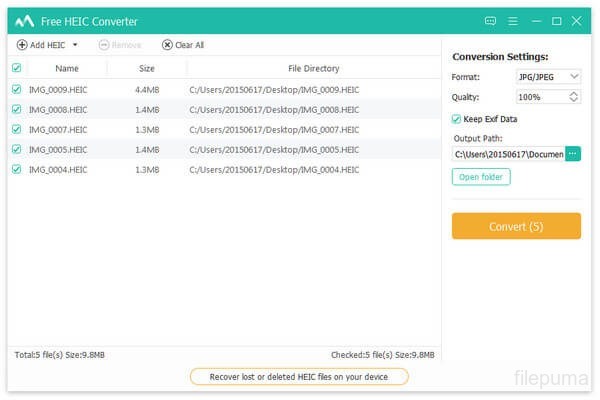The width and height of the screenshot is (600, 400).
Task: Toggle the Keep Exif Data checkbox
Action: click(457, 119)
